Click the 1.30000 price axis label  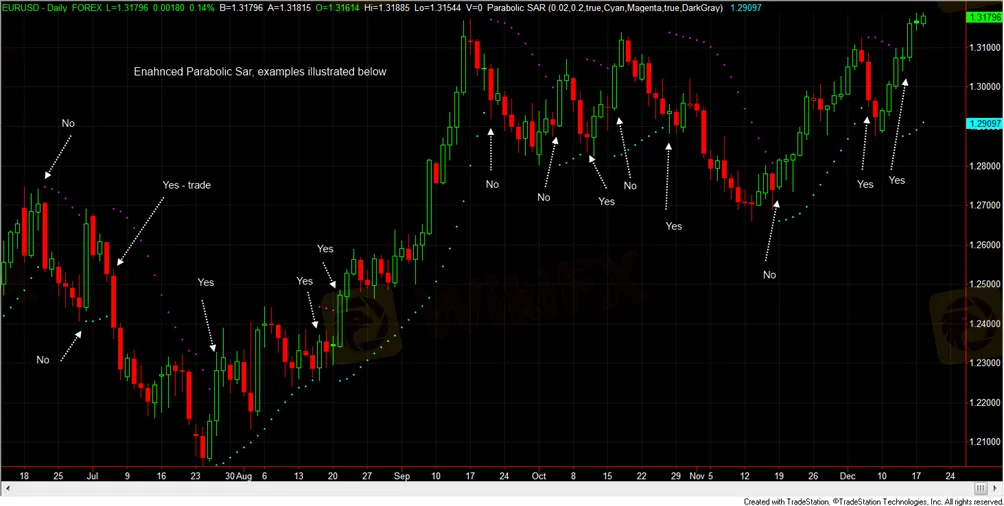click(x=984, y=87)
